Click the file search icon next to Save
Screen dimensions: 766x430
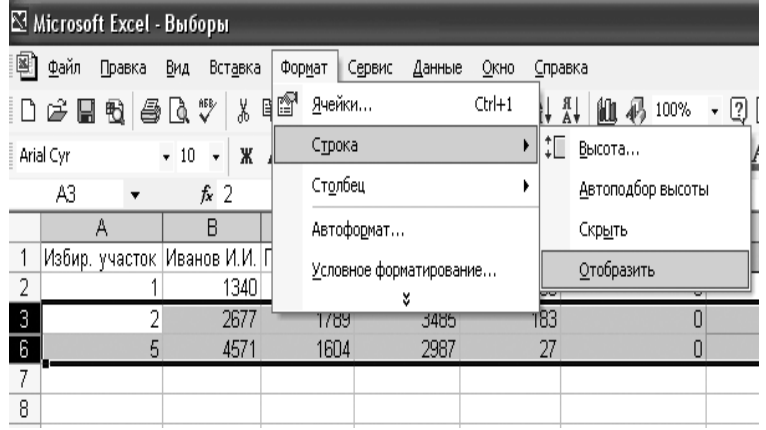115,111
